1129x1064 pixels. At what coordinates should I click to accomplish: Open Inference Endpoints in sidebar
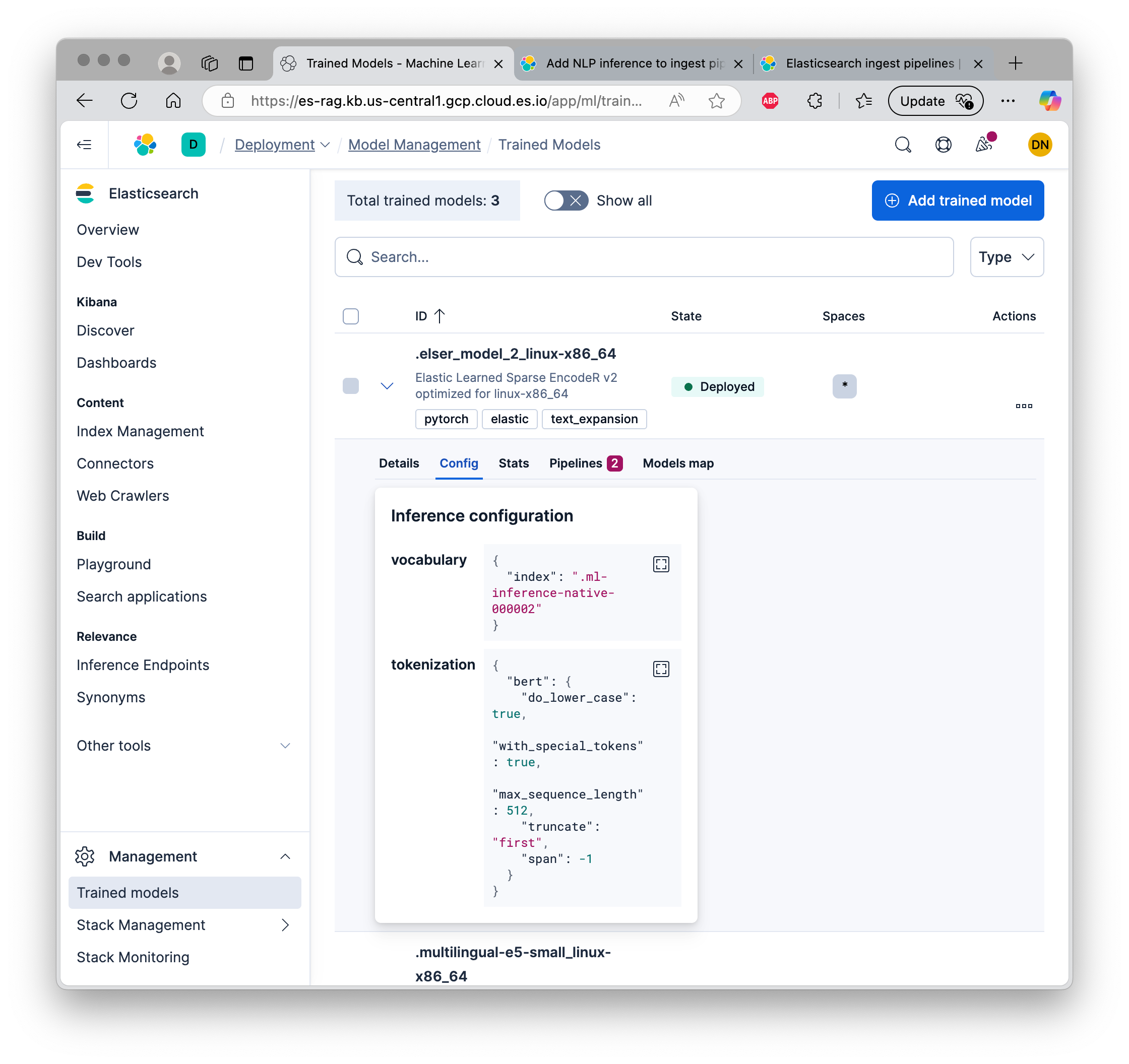tap(143, 665)
